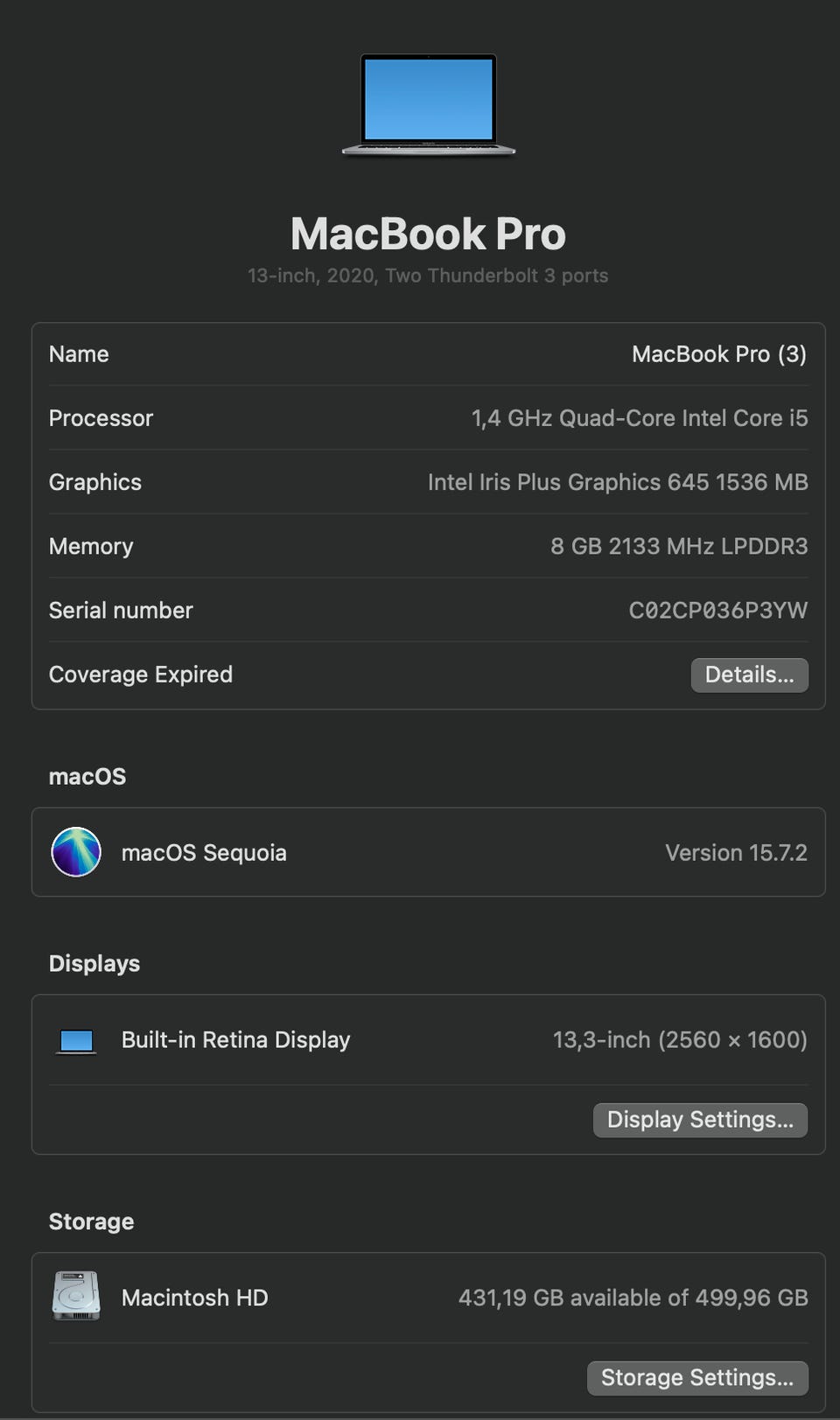
Task: Click the Coverage Expired label
Action: pos(141,675)
